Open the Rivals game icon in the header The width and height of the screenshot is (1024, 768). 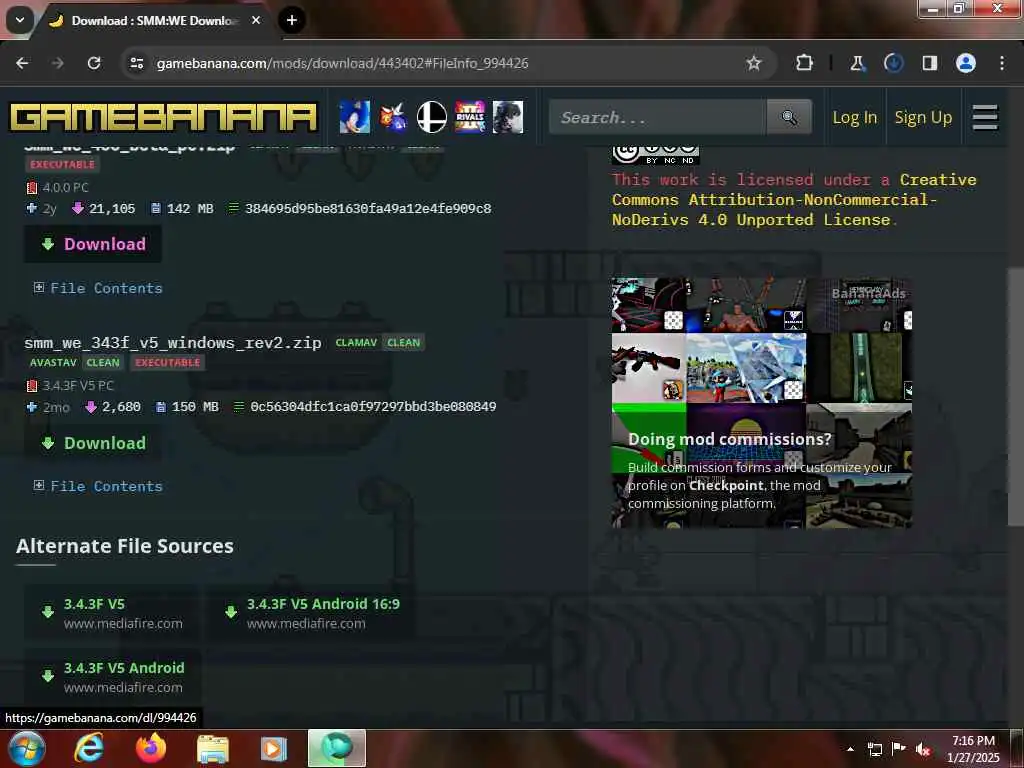(x=470, y=118)
